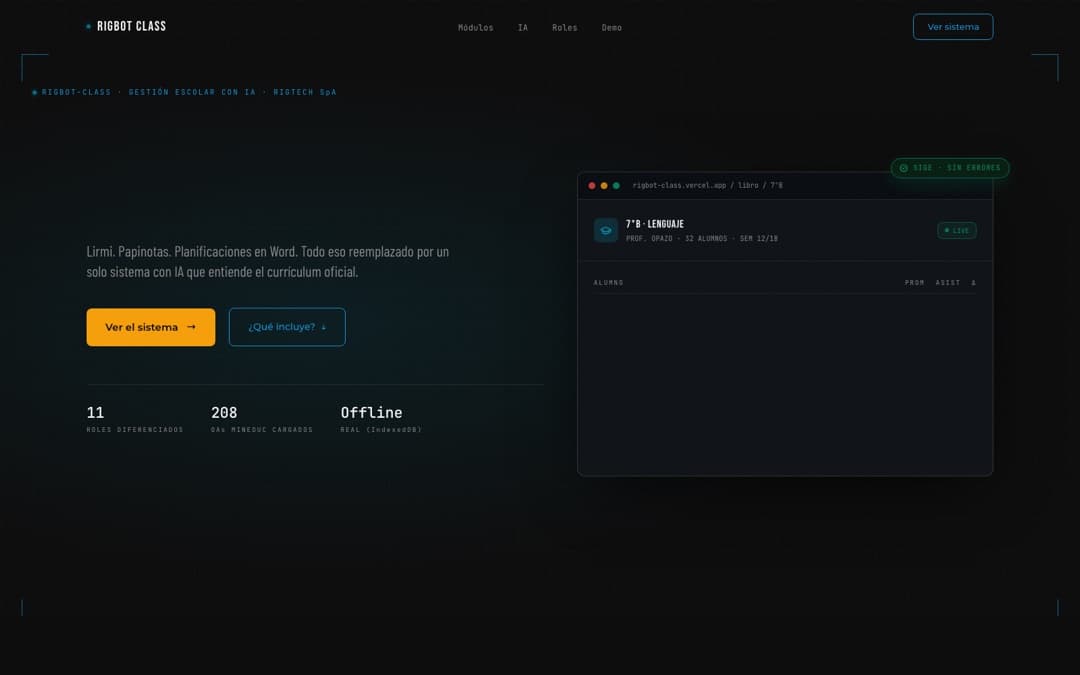
Task: Click the PROF. OPAZO · 32 ALUMNOS line
Action: [x=702, y=238]
